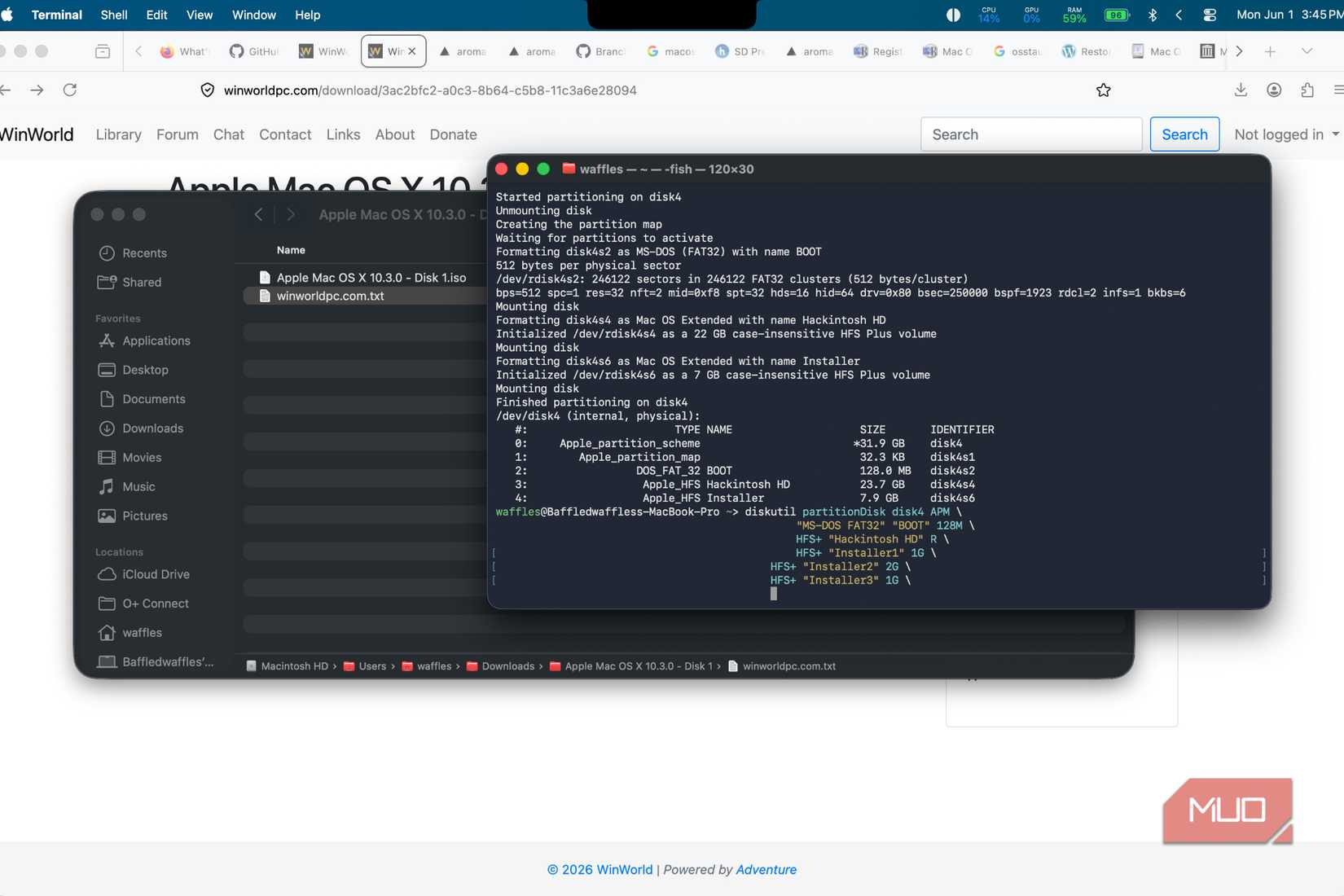Switch to the Regist browser tab
Viewport: 1344px width, 896px height.
tap(878, 51)
